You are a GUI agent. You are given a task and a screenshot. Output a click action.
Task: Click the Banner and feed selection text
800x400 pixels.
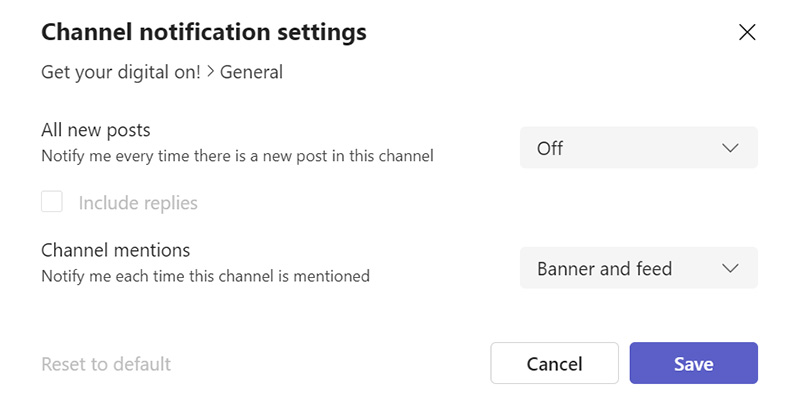[604, 269]
